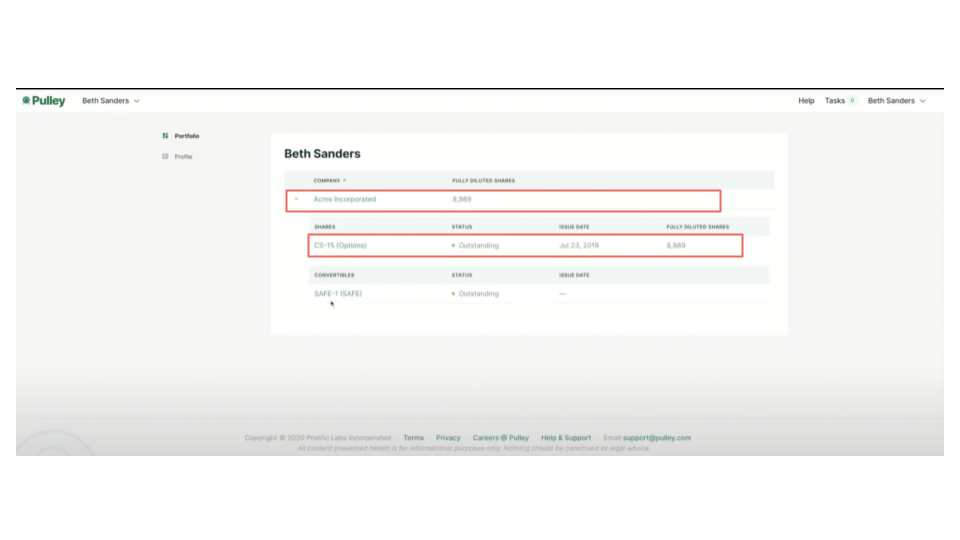Image resolution: width=960 pixels, height=540 pixels.
Task: Click the Privacy footer link
Action: coord(448,438)
